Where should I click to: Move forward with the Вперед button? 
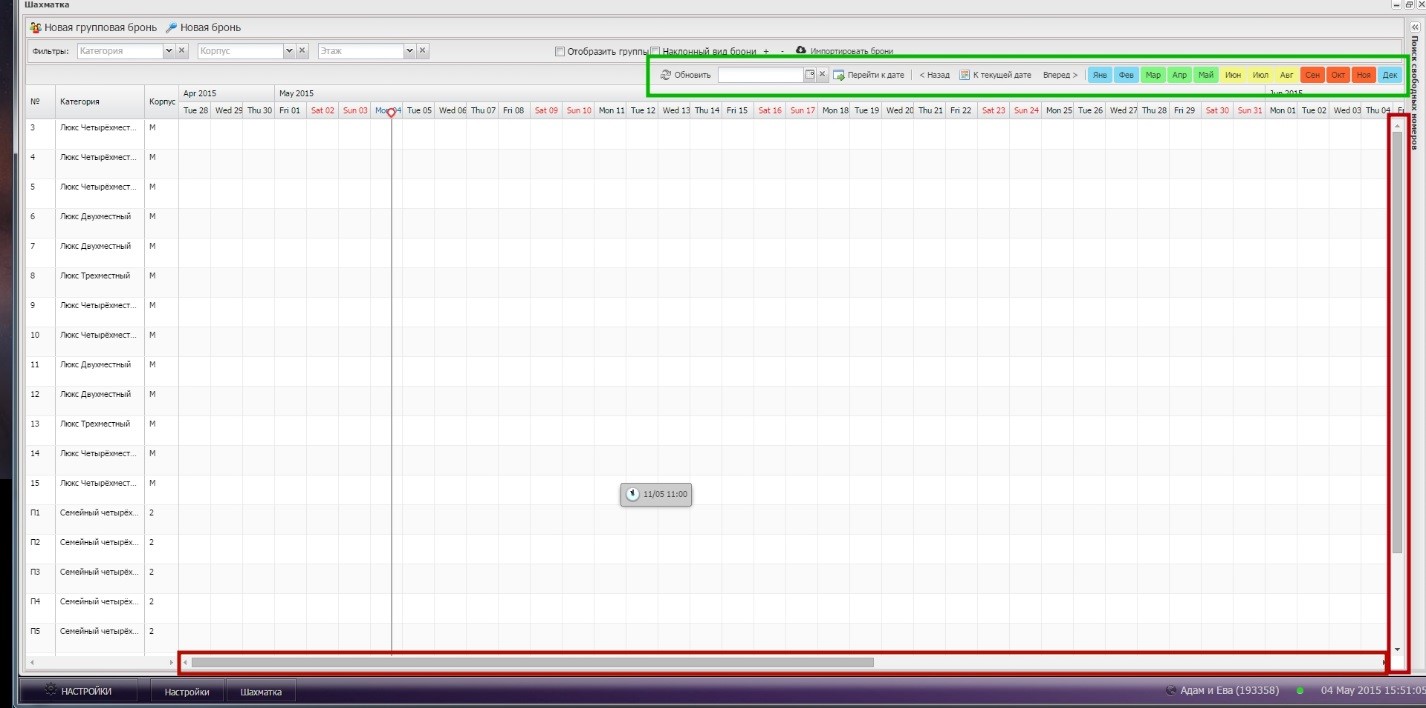click(1060, 75)
